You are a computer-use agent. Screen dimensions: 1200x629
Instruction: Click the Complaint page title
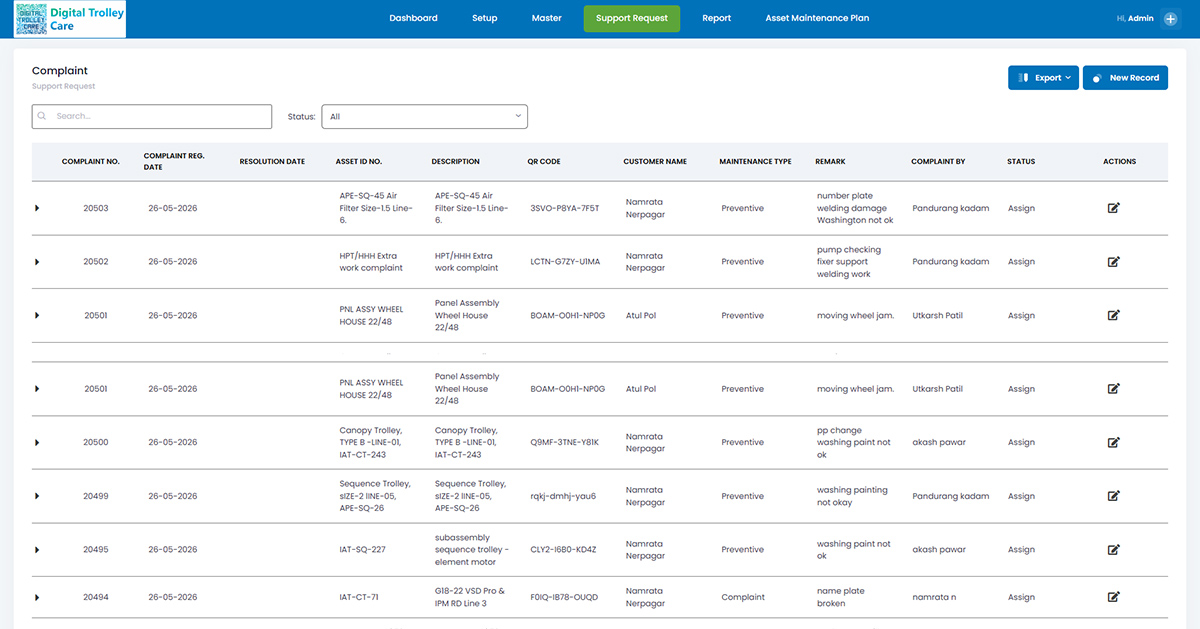(x=60, y=71)
